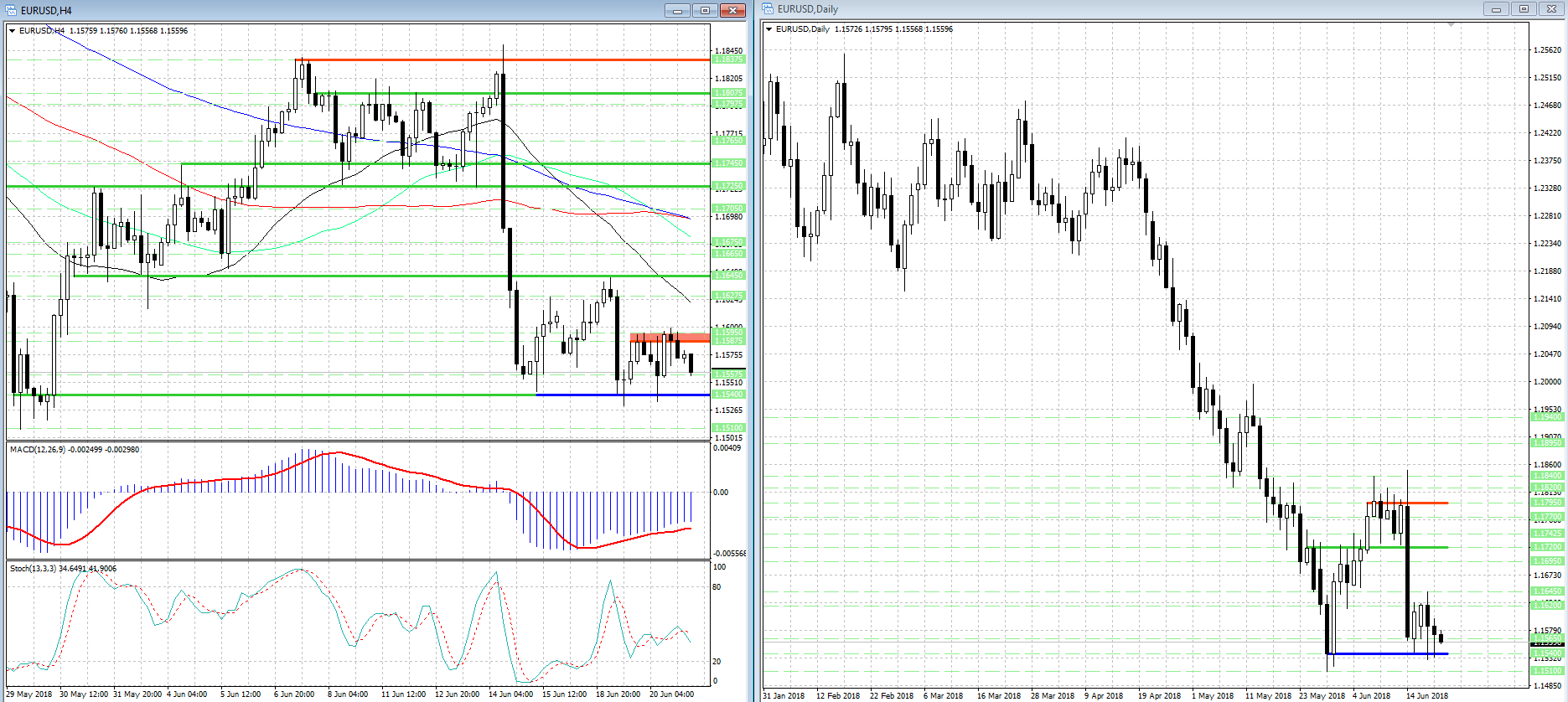Click the EURUSD,H4 window chart icon
Image resolution: width=1568 pixels, height=702 pixels.
point(11,10)
